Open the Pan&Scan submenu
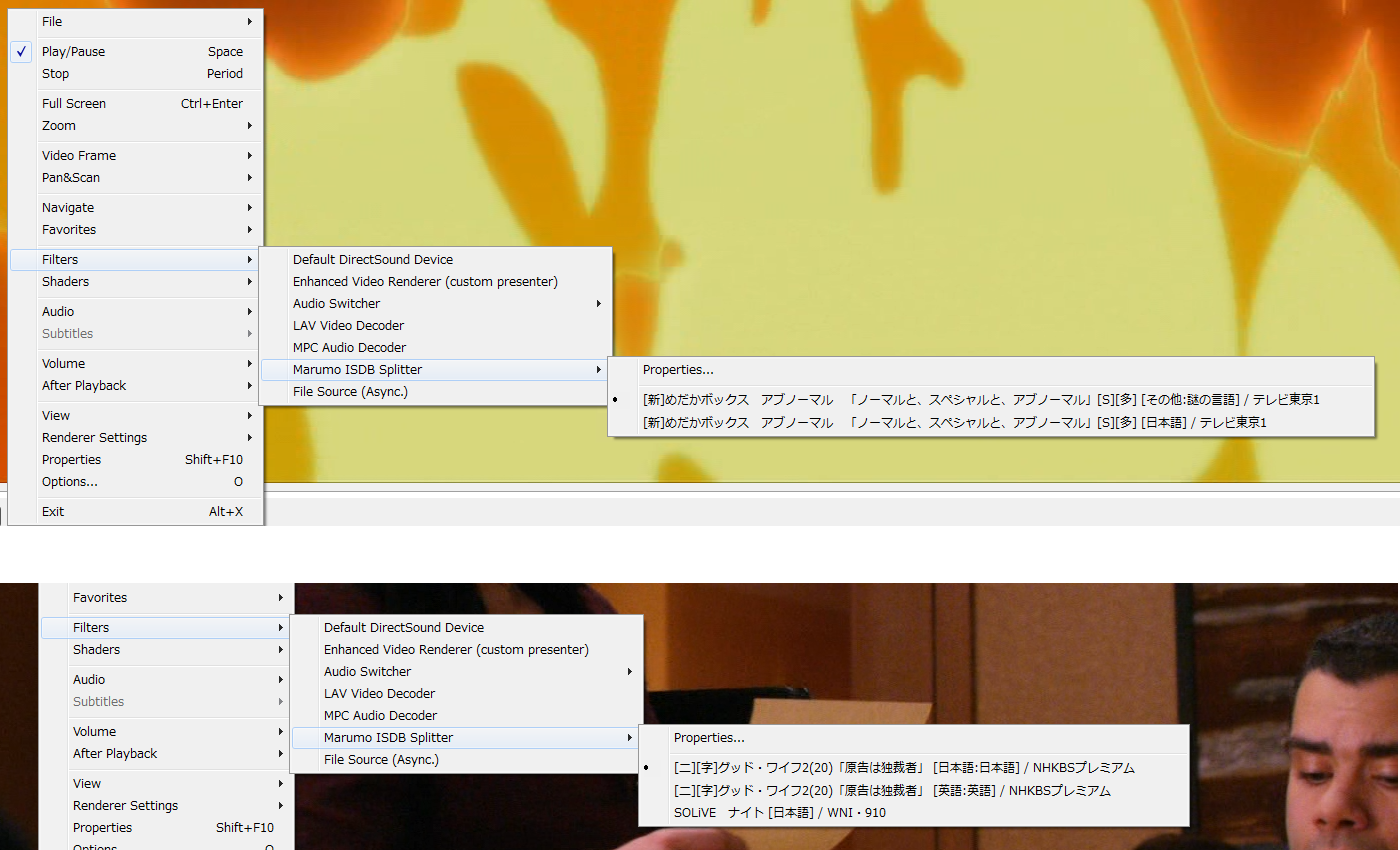1400x850 pixels. 71,178
